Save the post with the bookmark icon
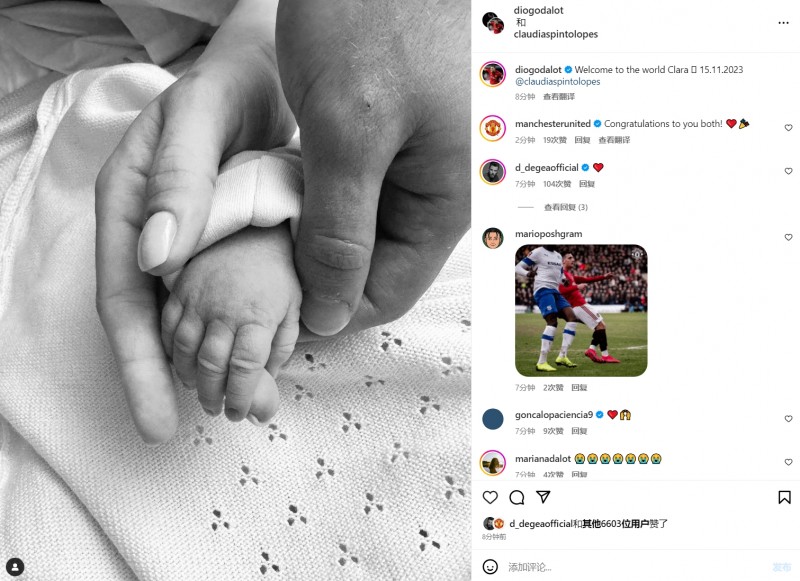This screenshot has width=800, height=581. coord(784,497)
